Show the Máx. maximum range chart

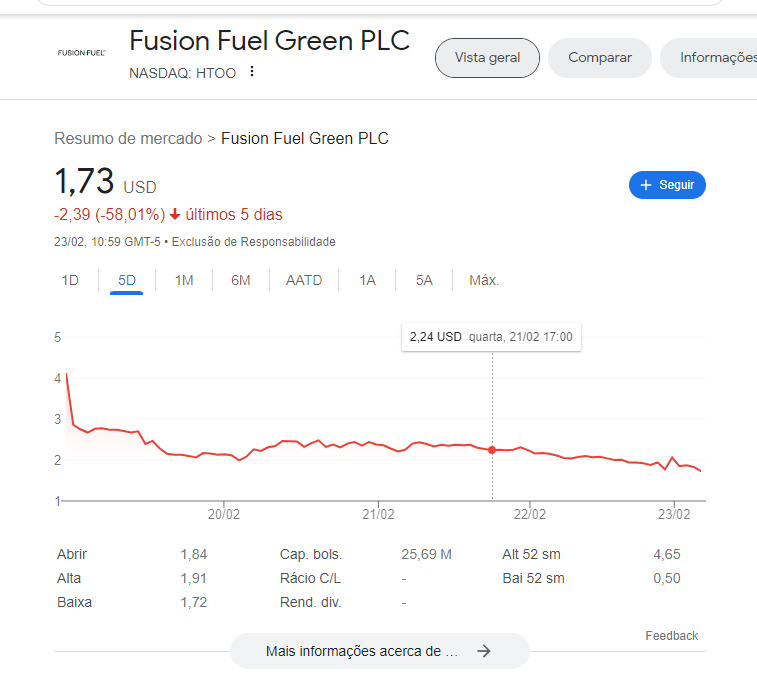pos(484,280)
